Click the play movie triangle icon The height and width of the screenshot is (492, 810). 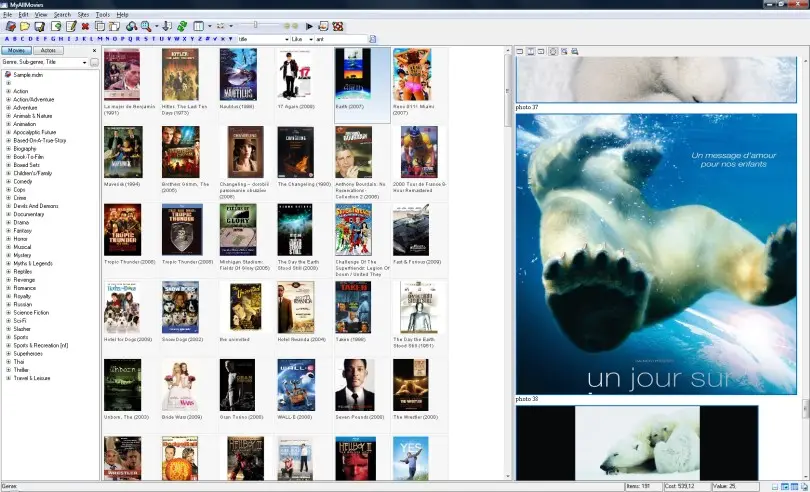pyautogui.click(x=309, y=26)
